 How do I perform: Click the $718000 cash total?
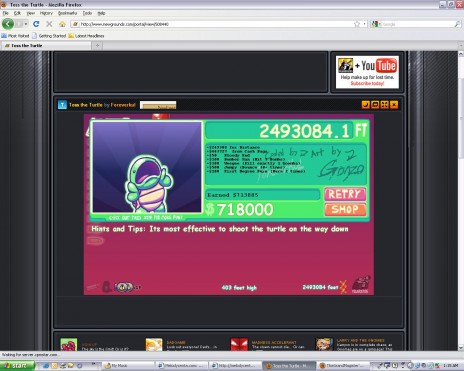[x=239, y=210]
